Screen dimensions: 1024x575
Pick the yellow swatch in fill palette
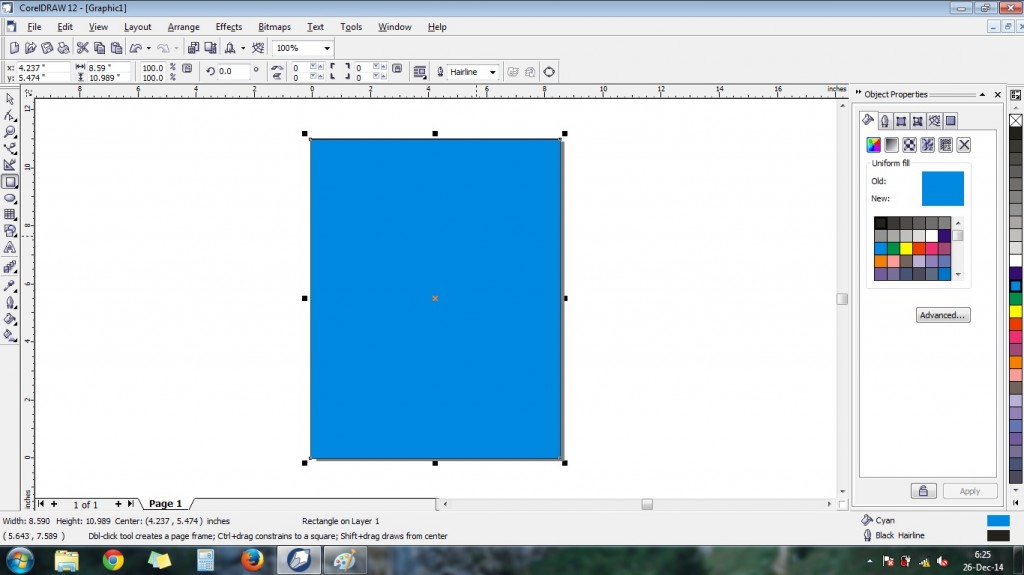906,248
